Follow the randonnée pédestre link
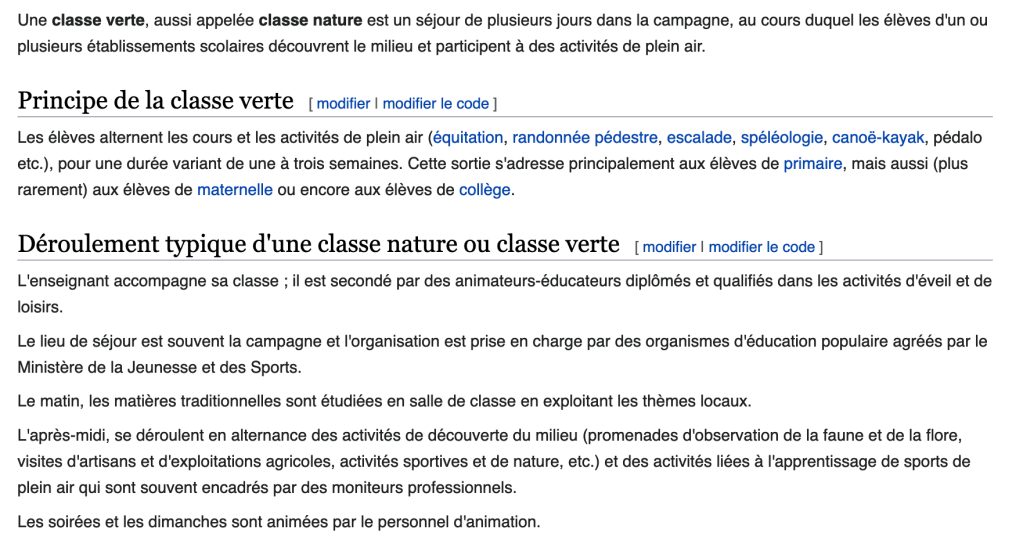1023x540 pixels. (585, 138)
